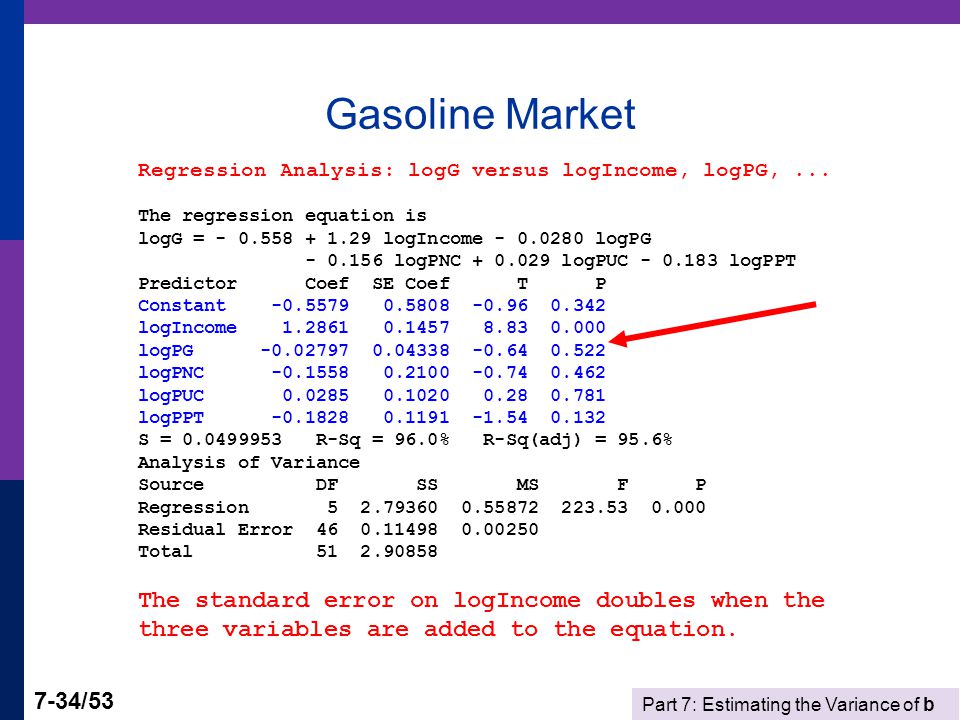Click the 'logIncome' predictor row label
The image size is (960, 720).
point(187,328)
